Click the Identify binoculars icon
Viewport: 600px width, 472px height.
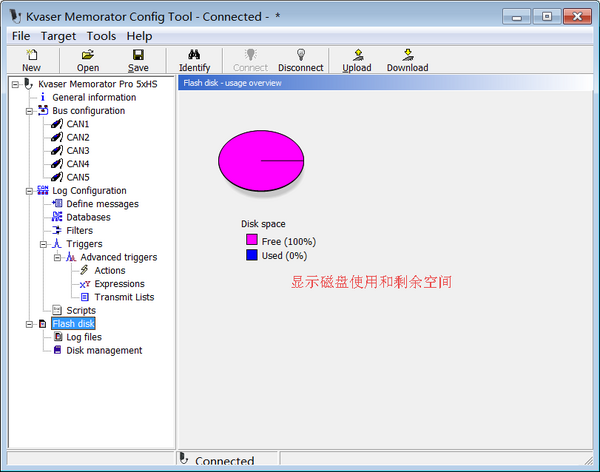point(194,55)
